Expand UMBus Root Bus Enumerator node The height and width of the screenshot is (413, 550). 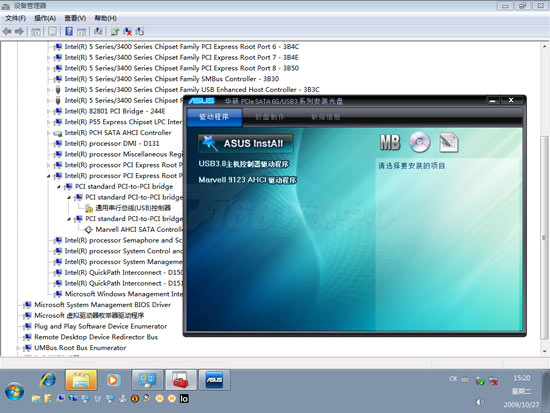point(18,348)
